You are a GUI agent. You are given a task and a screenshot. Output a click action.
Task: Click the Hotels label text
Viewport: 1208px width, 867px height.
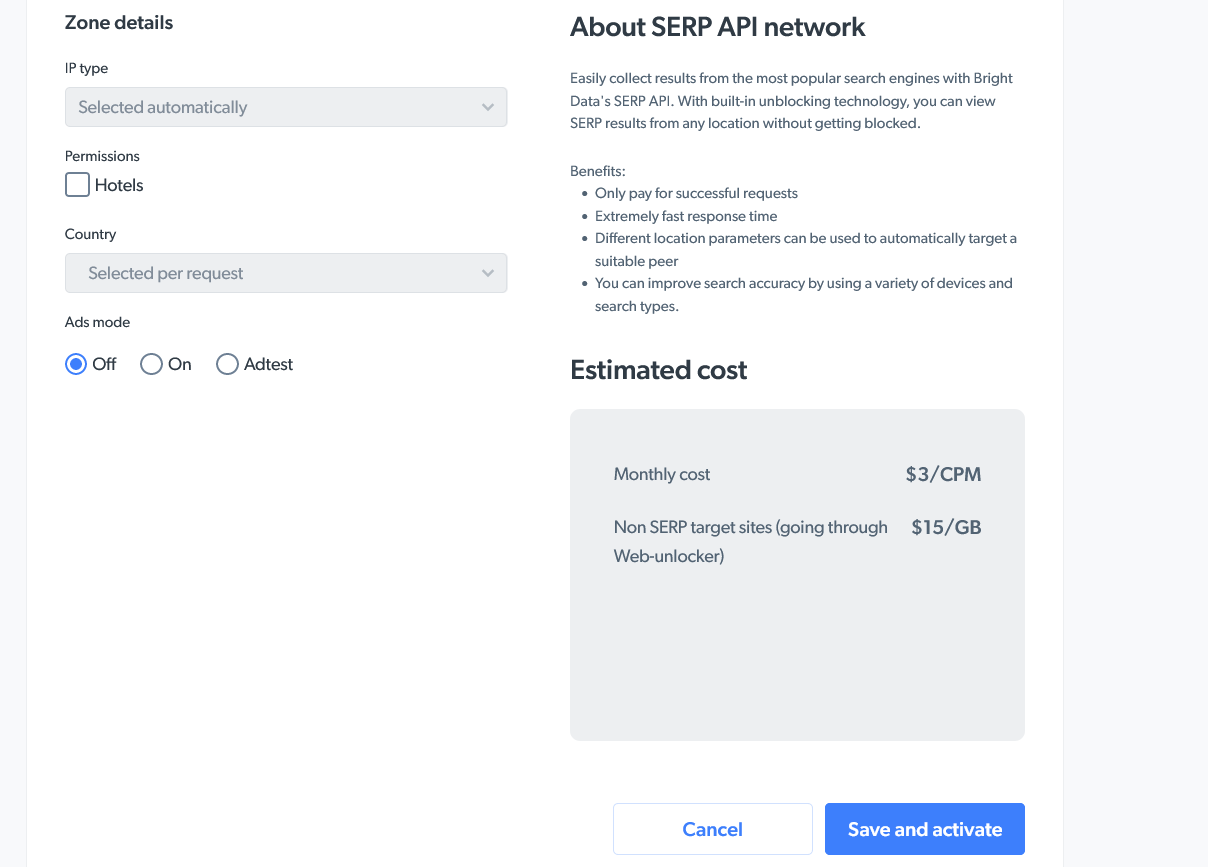119,185
